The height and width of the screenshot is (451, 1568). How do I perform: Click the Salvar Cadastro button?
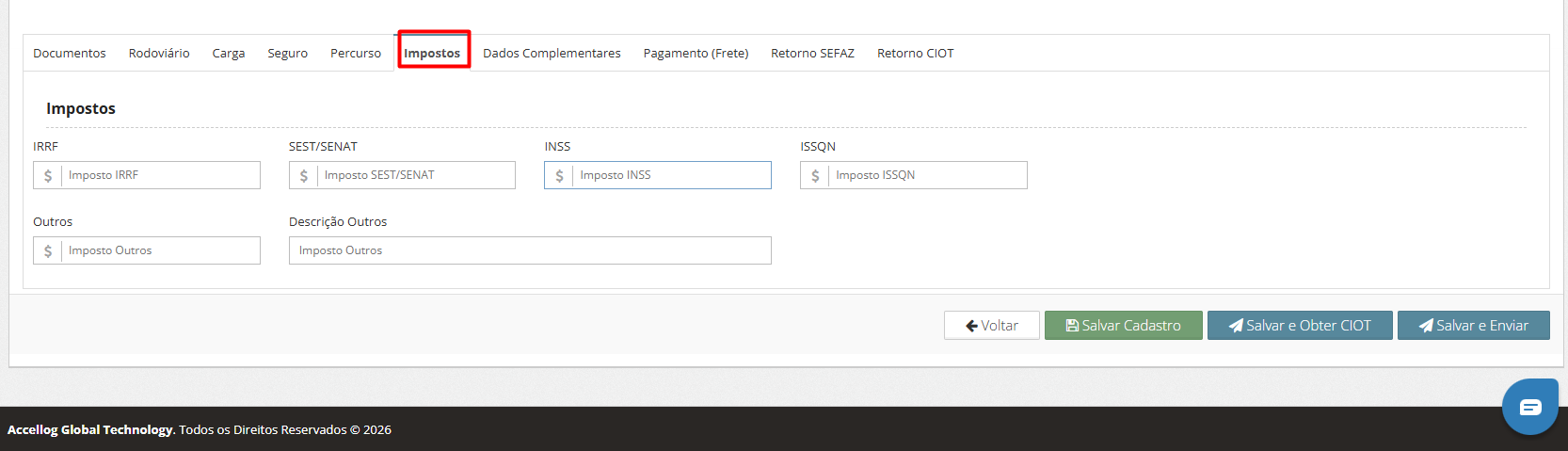(x=1124, y=325)
